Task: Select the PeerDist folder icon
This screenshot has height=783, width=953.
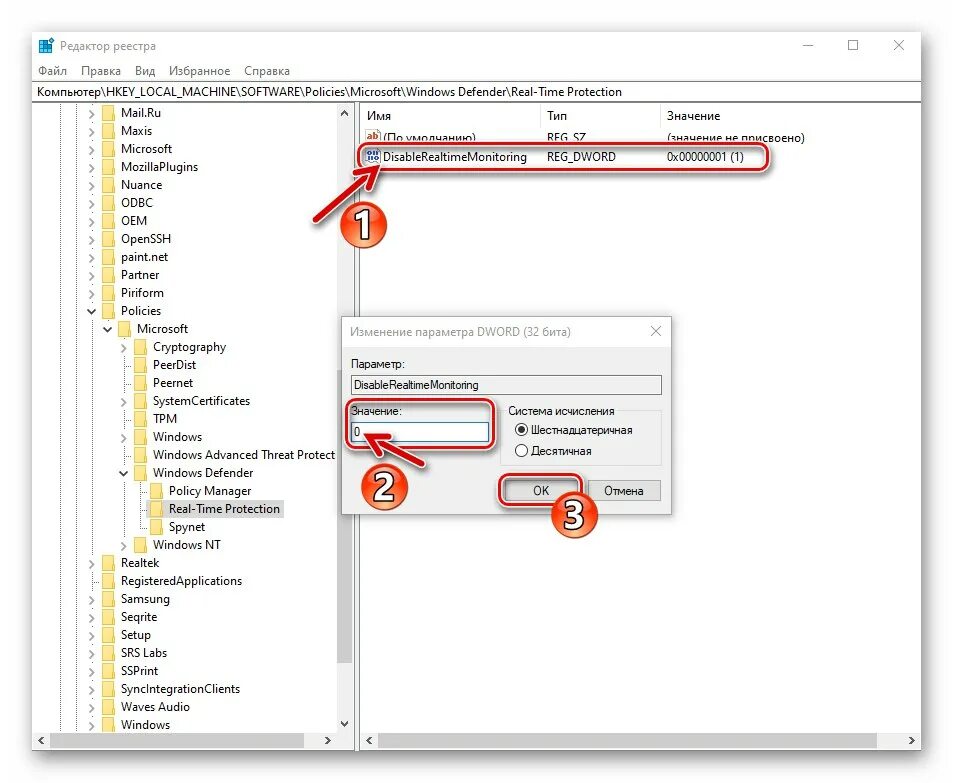Action: pos(140,365)
